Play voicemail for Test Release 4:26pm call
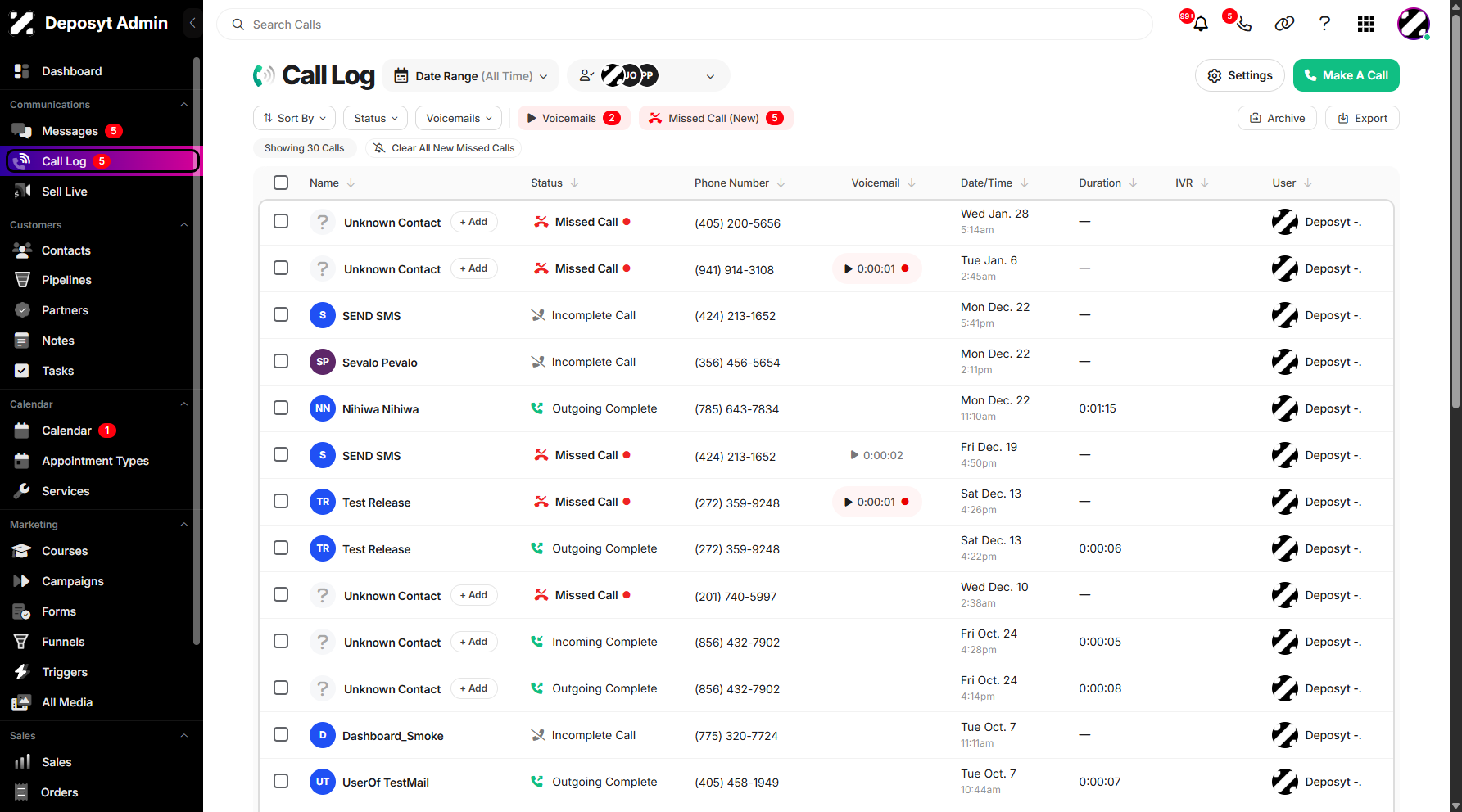The image size is (1462, 812). click(876, 502)
